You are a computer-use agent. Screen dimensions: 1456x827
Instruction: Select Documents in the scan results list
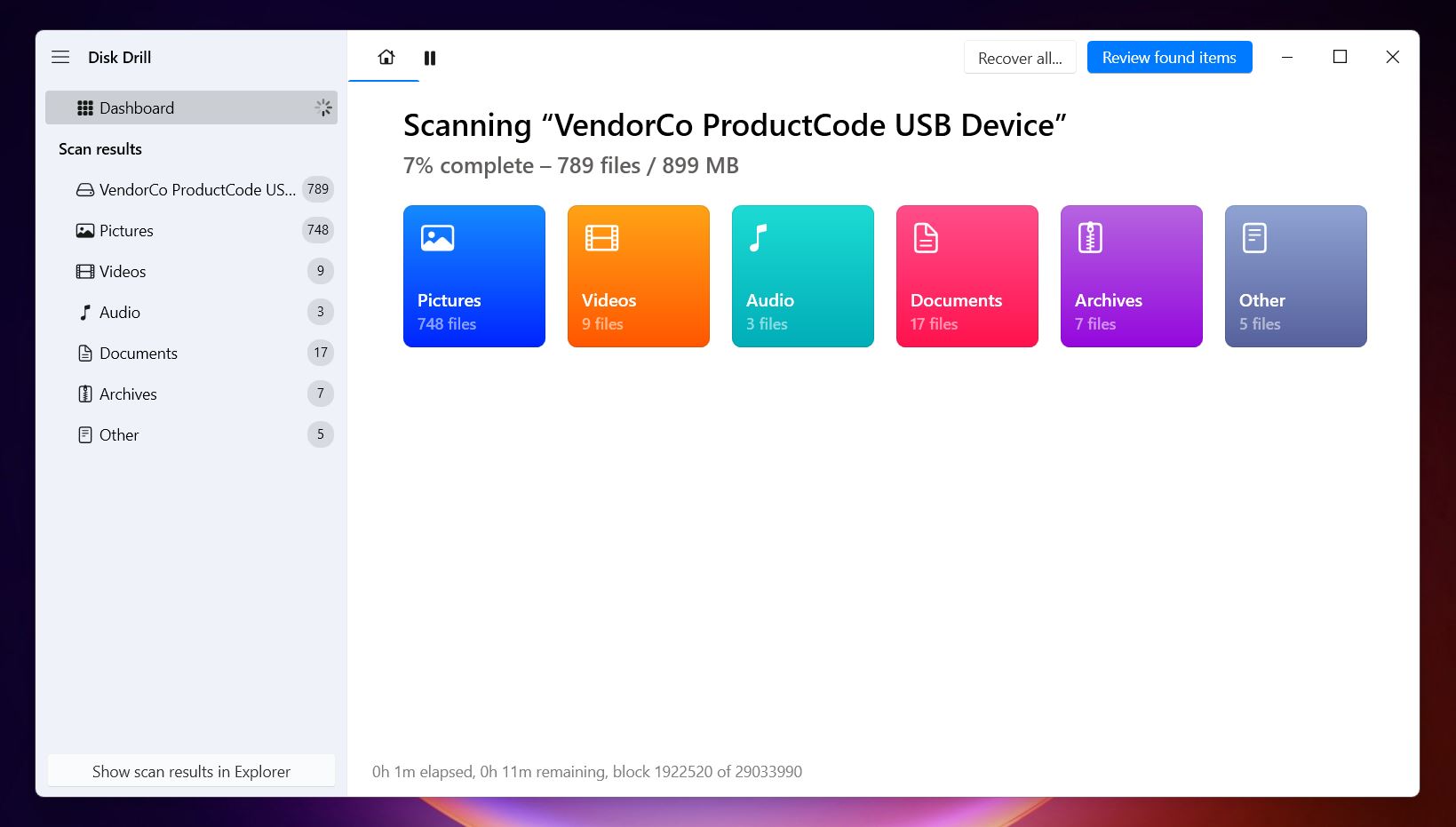point(191,353)
